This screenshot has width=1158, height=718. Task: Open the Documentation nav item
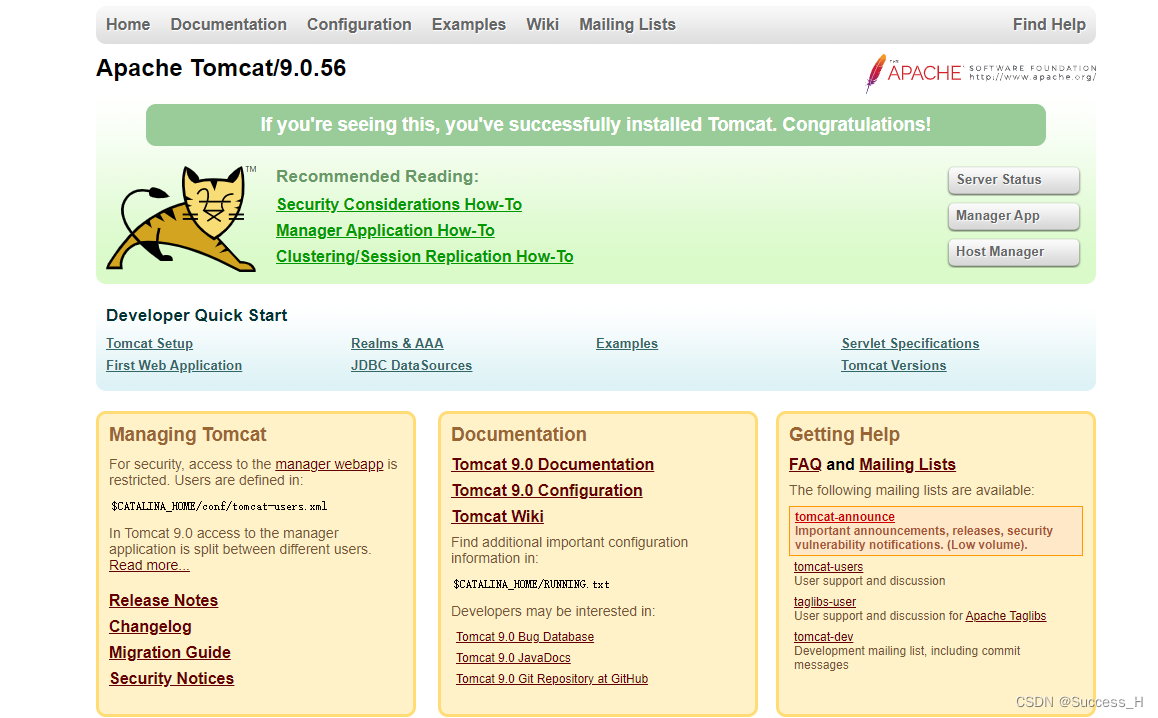[228, 24]
